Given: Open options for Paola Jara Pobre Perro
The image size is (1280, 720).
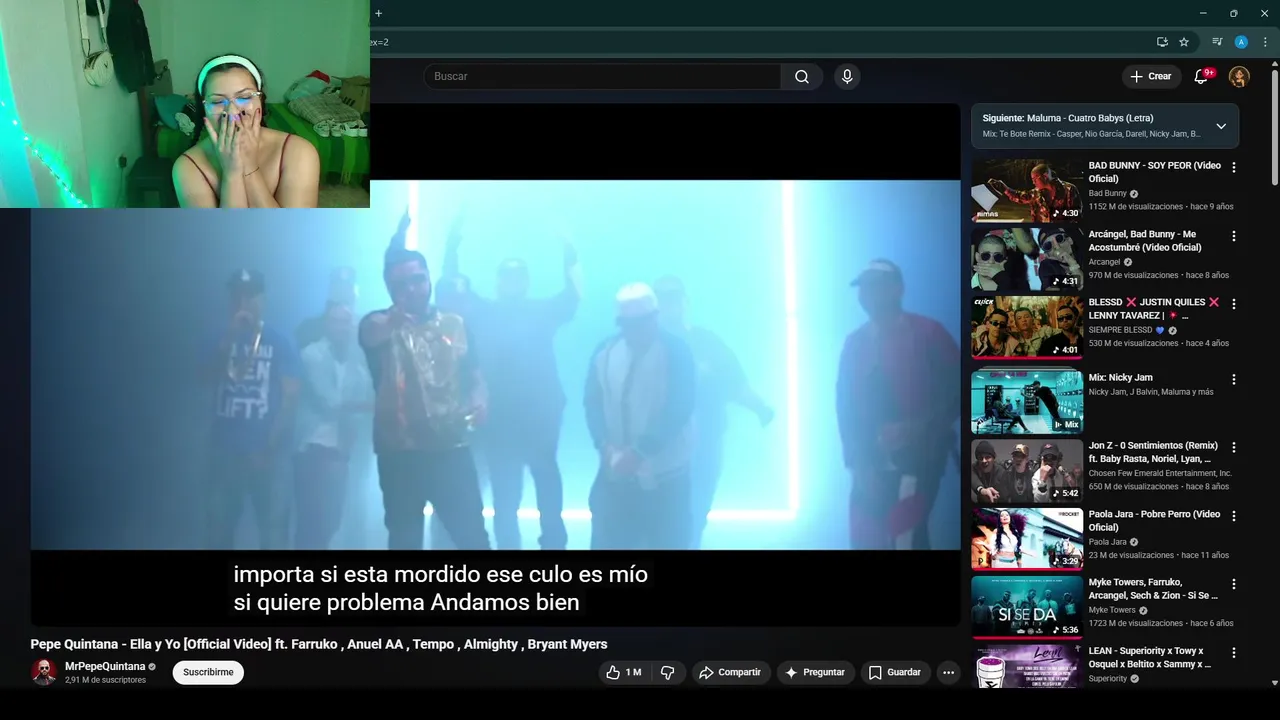Looking at the screenshot, I should pos(1233,516).
